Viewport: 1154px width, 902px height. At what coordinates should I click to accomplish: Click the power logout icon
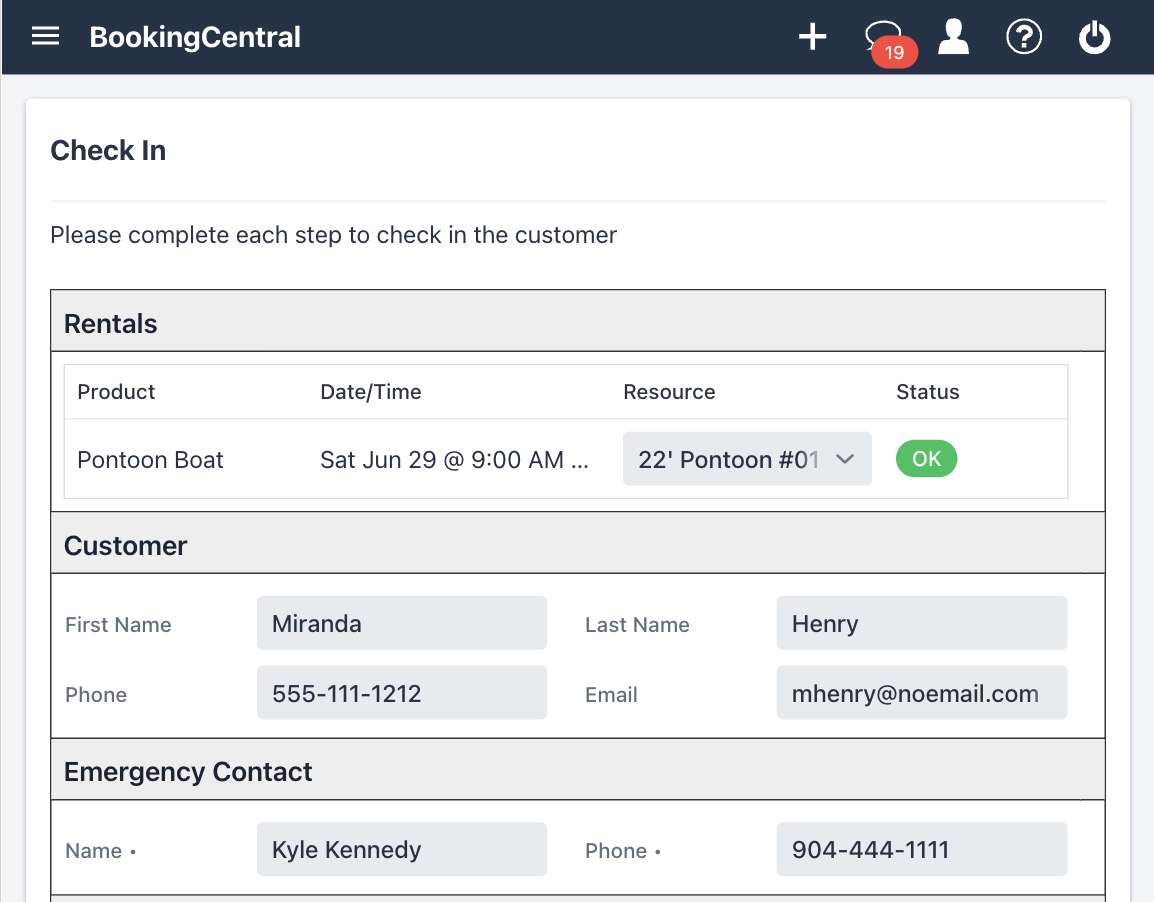1094,37
